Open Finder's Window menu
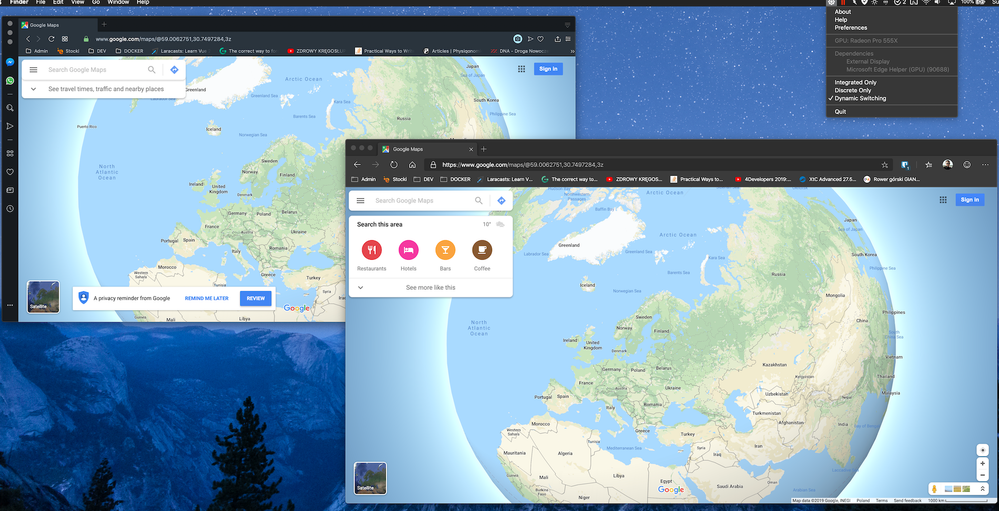Viewport: 999px width, 511px height. (x=118, y=3)
